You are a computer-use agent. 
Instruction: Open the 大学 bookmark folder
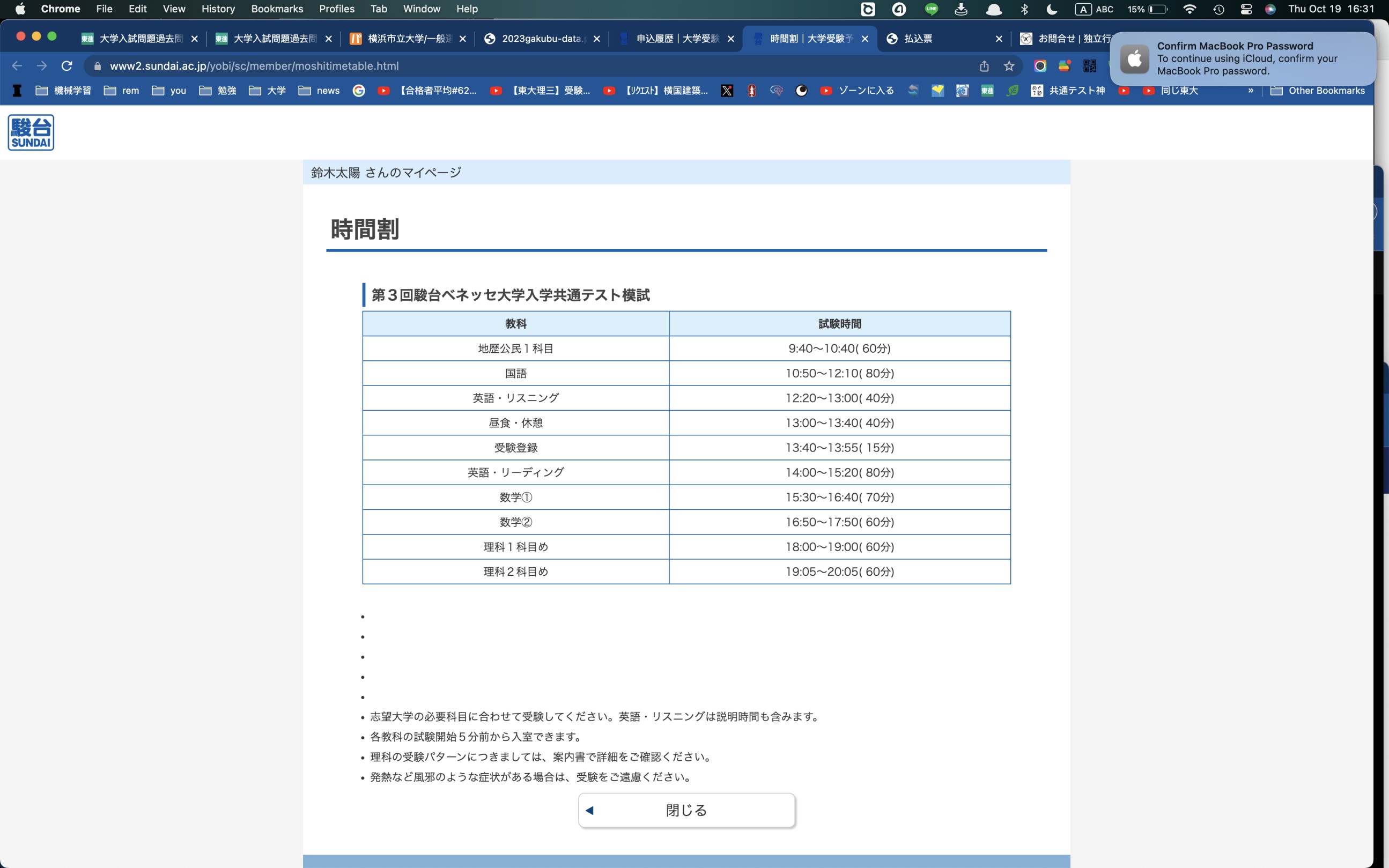point(267,91)
